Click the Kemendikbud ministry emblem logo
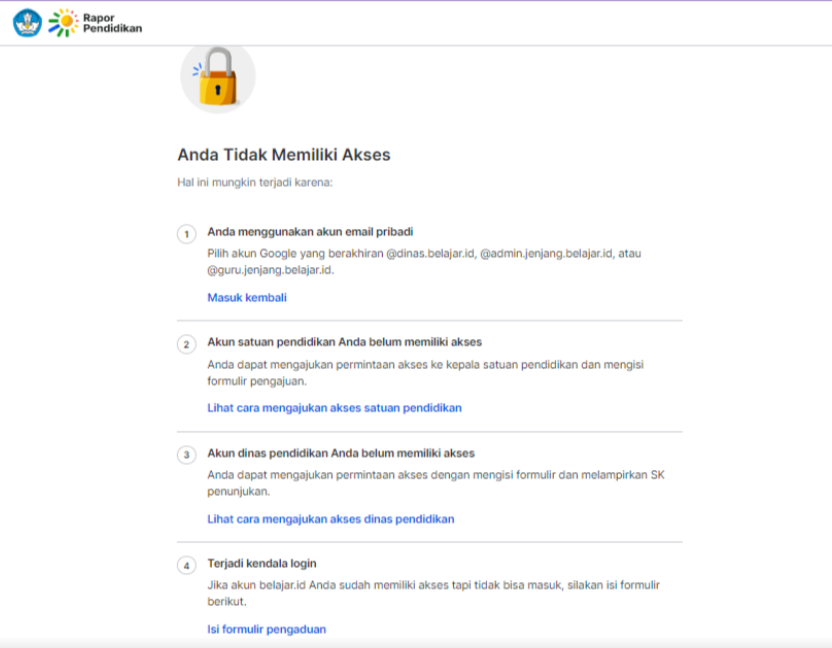 (27, 23)
